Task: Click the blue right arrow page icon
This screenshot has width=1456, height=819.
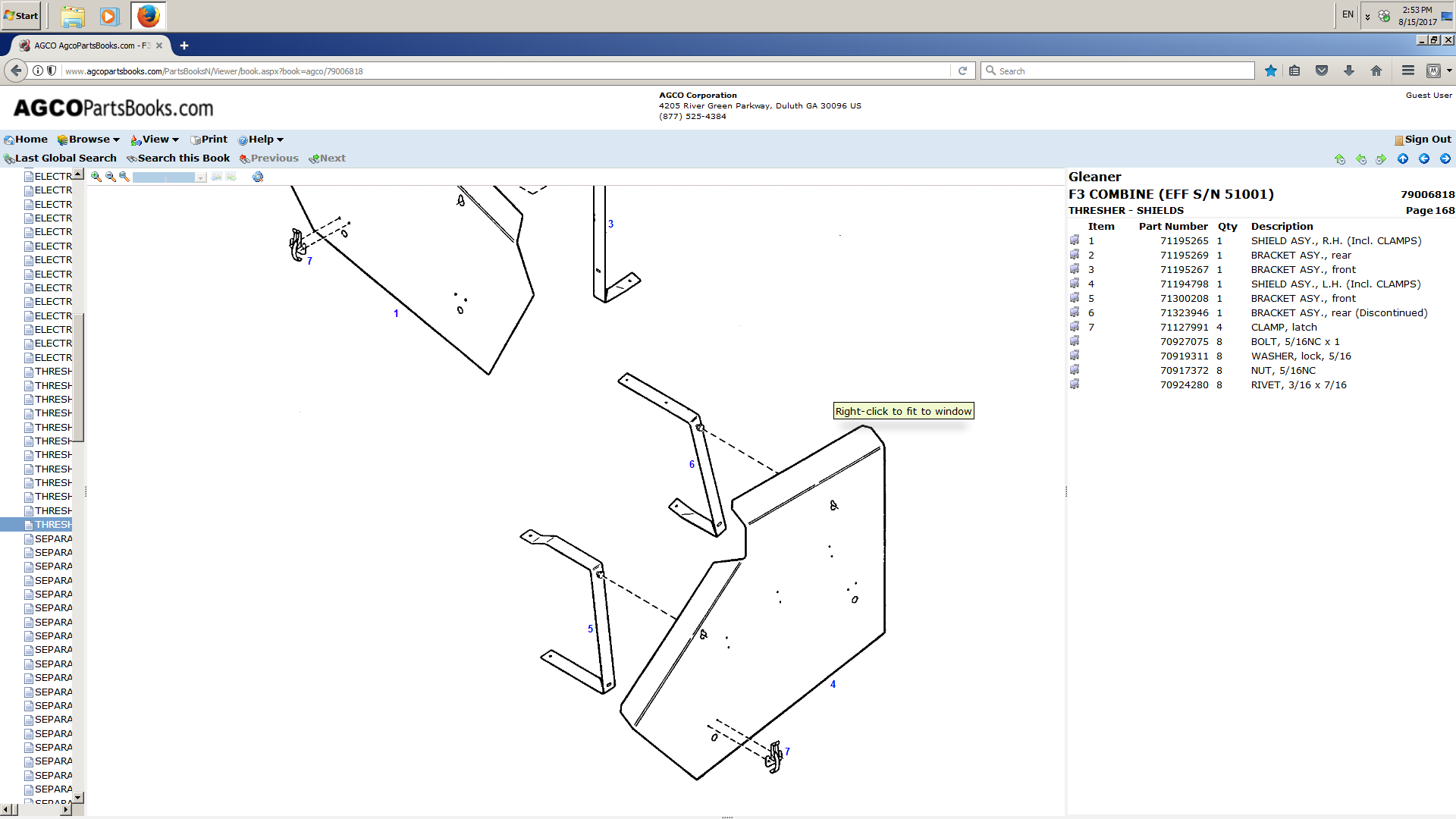Action: [1445, 158]
